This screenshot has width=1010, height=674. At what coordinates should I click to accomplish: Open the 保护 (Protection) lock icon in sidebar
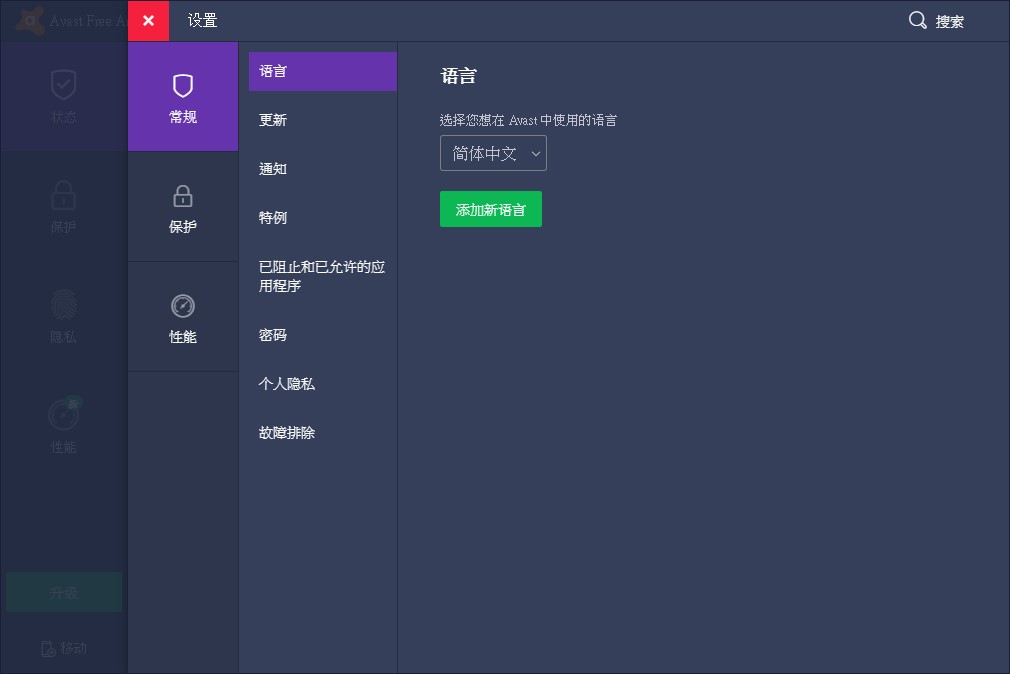(63, 195)
